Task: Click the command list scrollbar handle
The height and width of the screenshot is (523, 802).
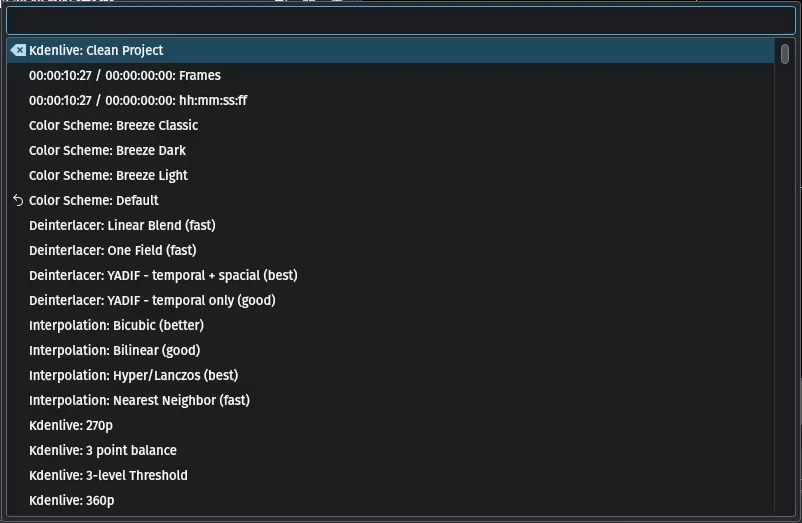Action: click(785, 54)
